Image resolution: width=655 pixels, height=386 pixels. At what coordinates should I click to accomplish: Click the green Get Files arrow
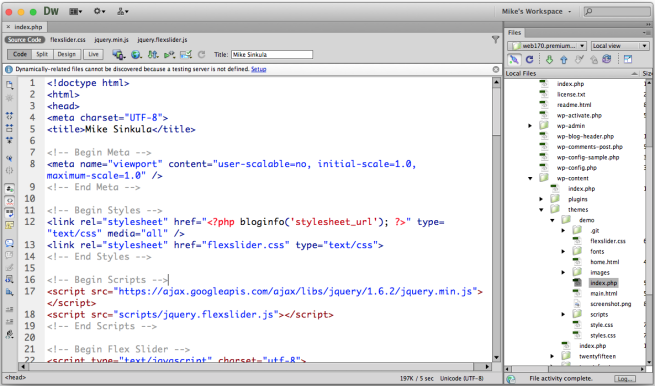tap(549, 60)
